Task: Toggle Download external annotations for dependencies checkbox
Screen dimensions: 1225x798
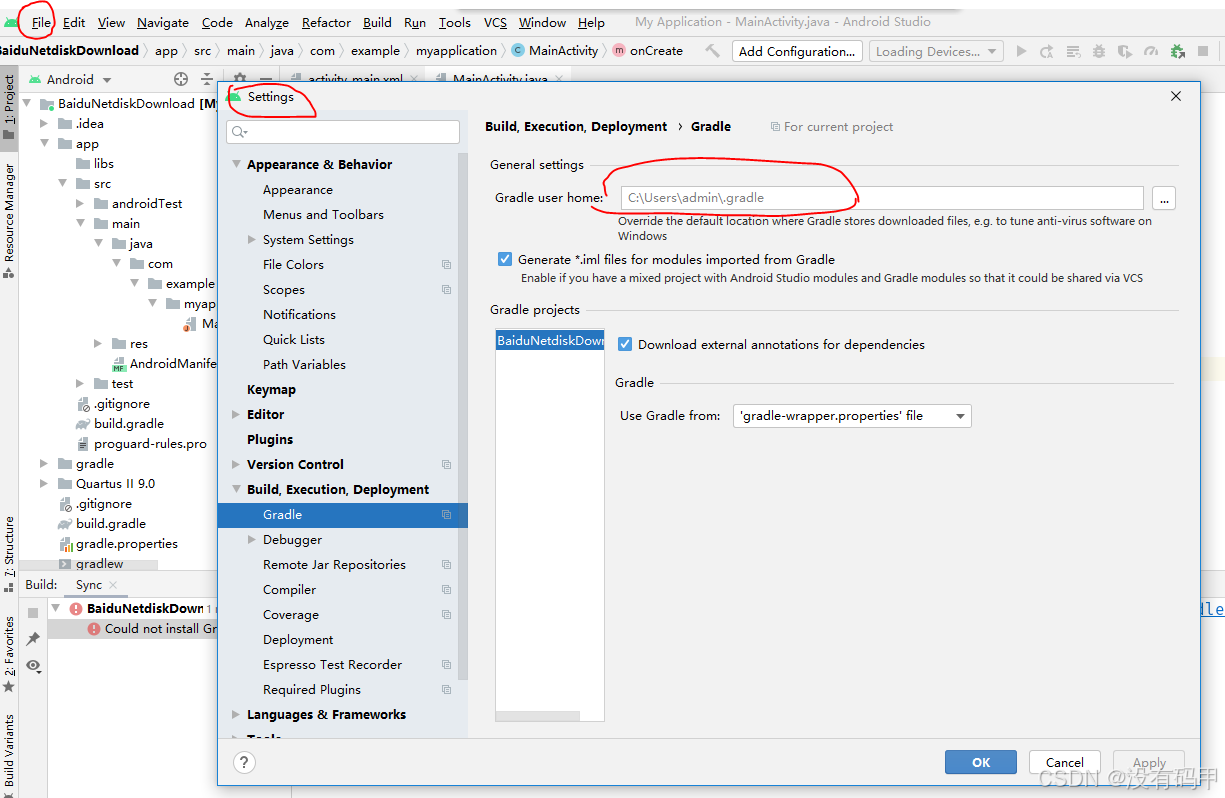Action: tap(625, 344)
